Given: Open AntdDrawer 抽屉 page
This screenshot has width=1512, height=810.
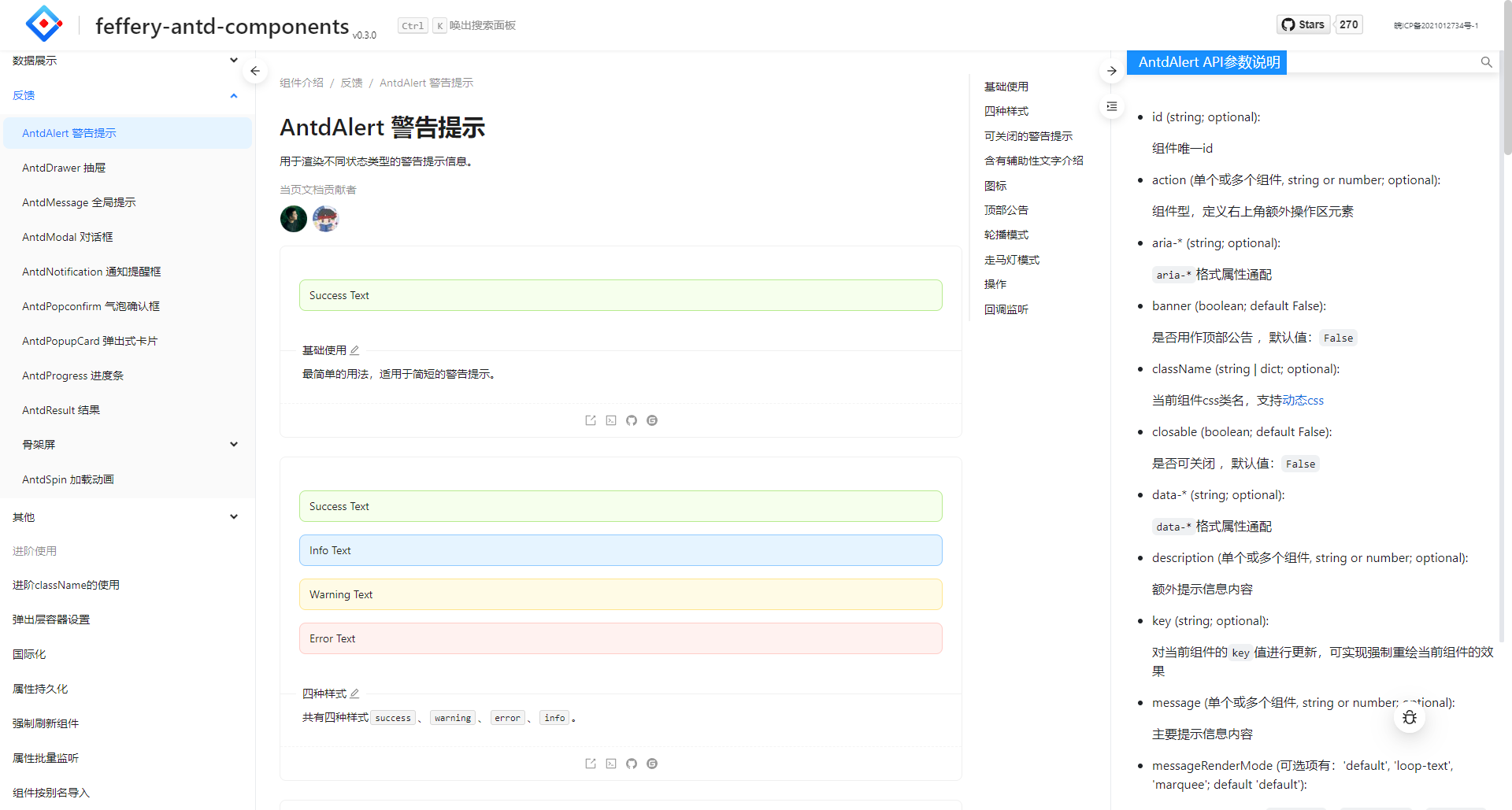Looking at the screenshot, I should [128, 168].
